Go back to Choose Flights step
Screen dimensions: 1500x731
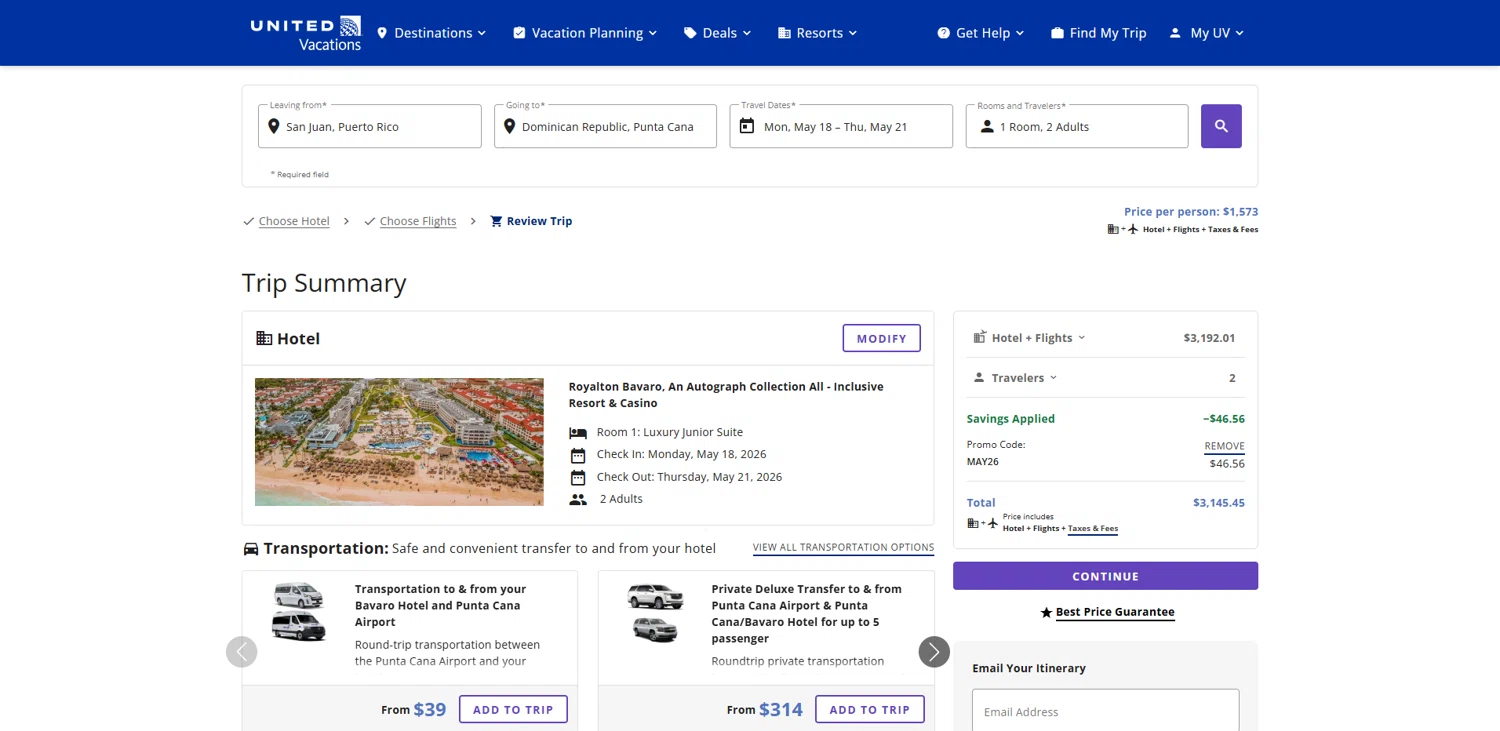pos(418,221)
